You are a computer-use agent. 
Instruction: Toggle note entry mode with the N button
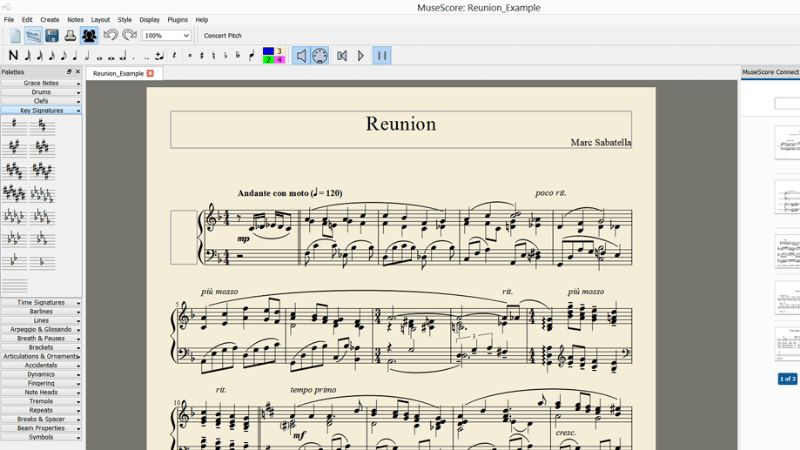(13, 56)
